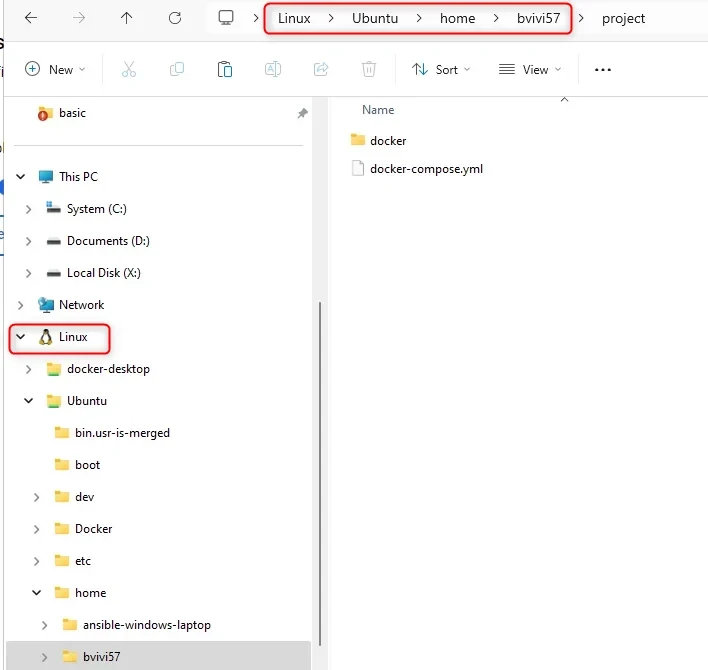Open the New dropdown menu

click(x=55, y=69)
